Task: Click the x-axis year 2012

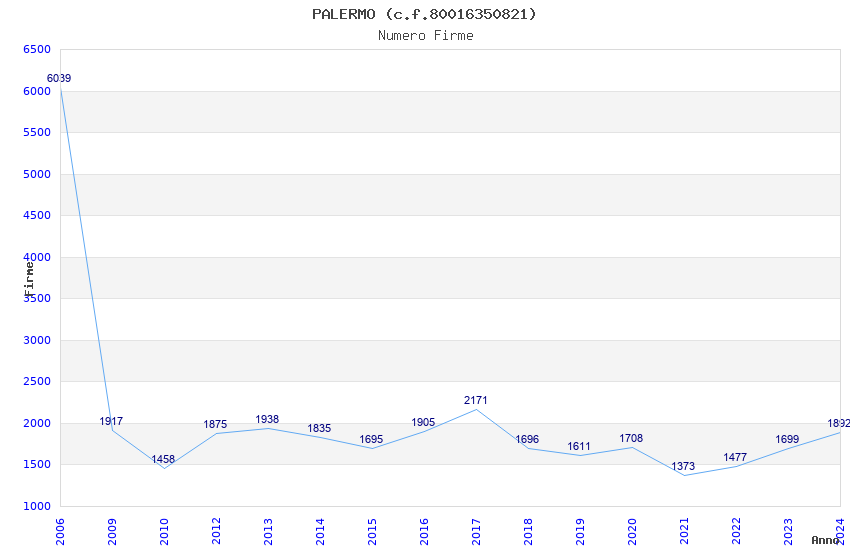Action: [216, 532]
